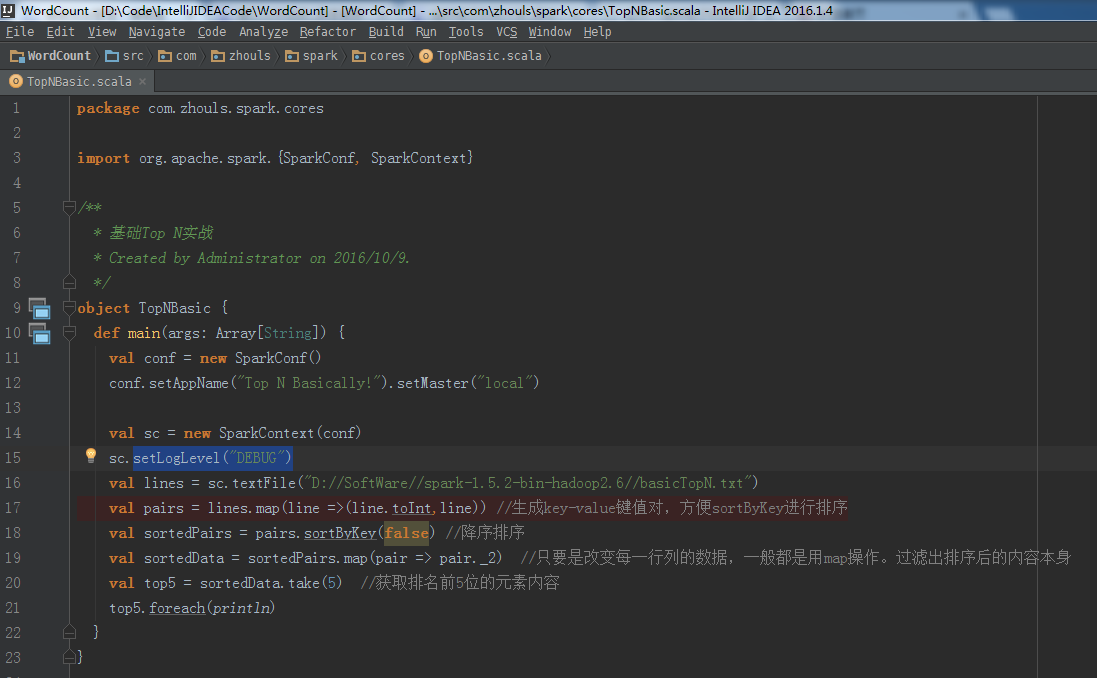Open the Edit menu
The image size is (1097, 678).
pyautogui.click(x=60, y=31)
